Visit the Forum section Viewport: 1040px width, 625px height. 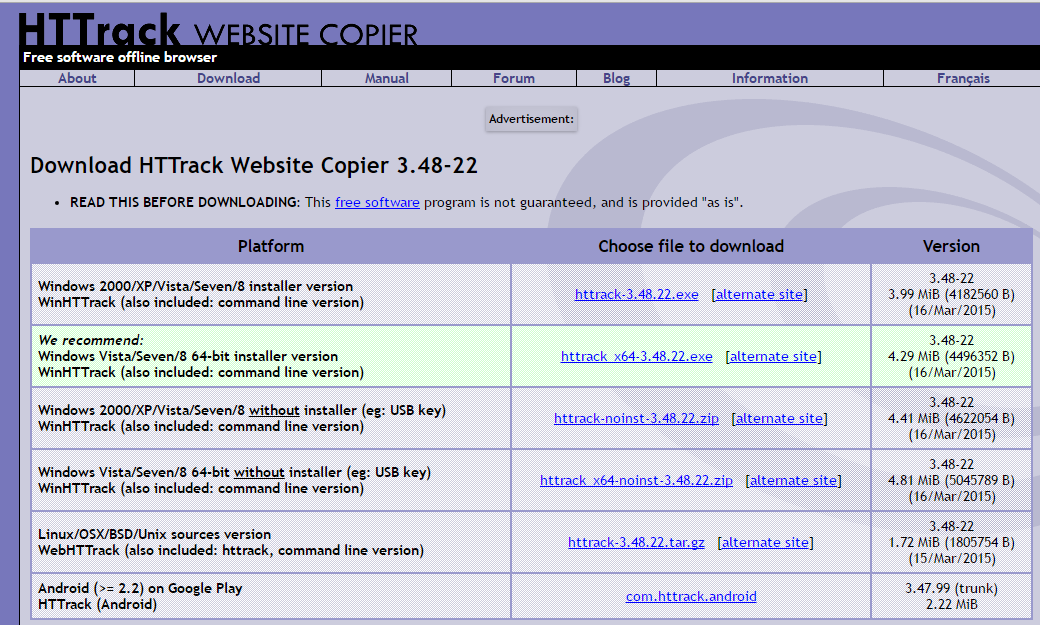[x=513, y=78]
